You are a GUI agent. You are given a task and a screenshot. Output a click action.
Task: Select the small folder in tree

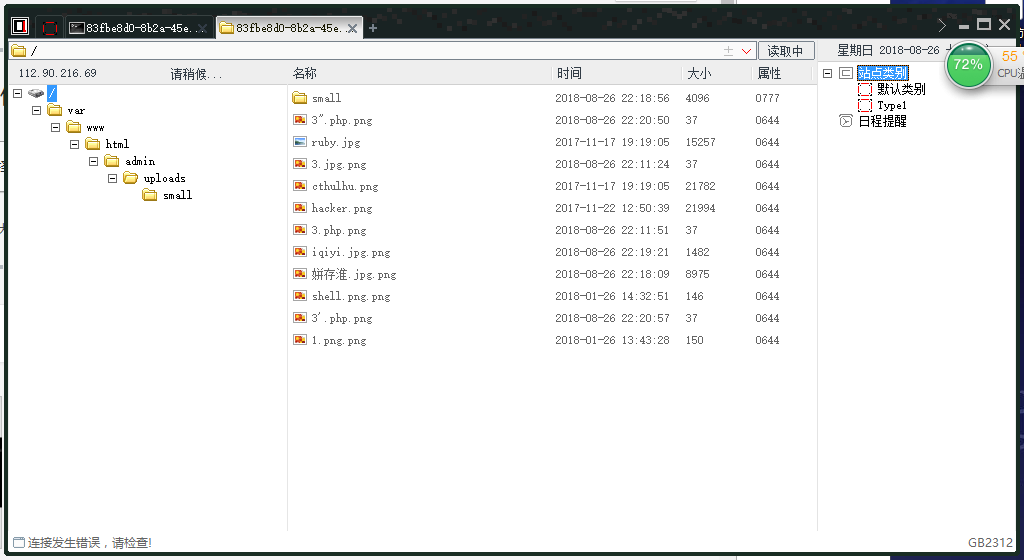(178, 195)
